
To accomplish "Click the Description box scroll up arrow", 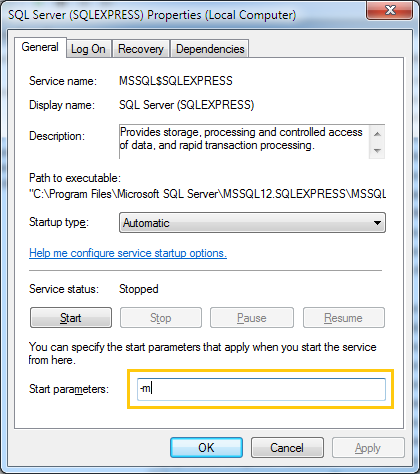I will [377, 134].
